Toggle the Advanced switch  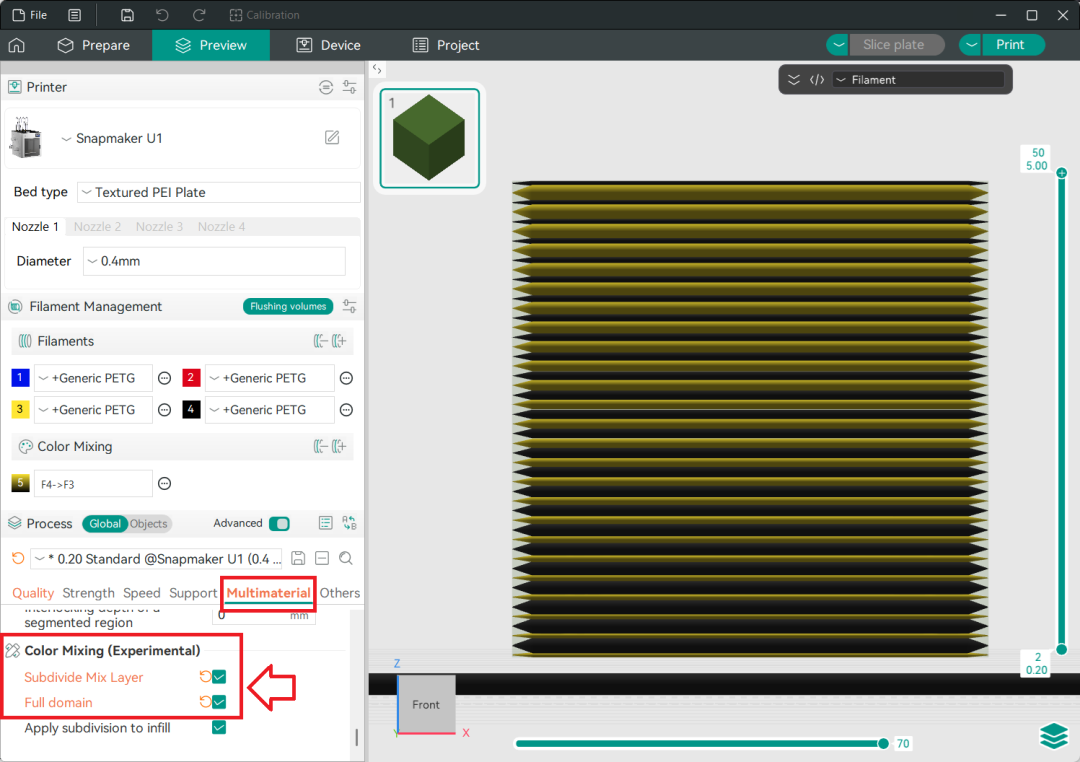(280, 524)
